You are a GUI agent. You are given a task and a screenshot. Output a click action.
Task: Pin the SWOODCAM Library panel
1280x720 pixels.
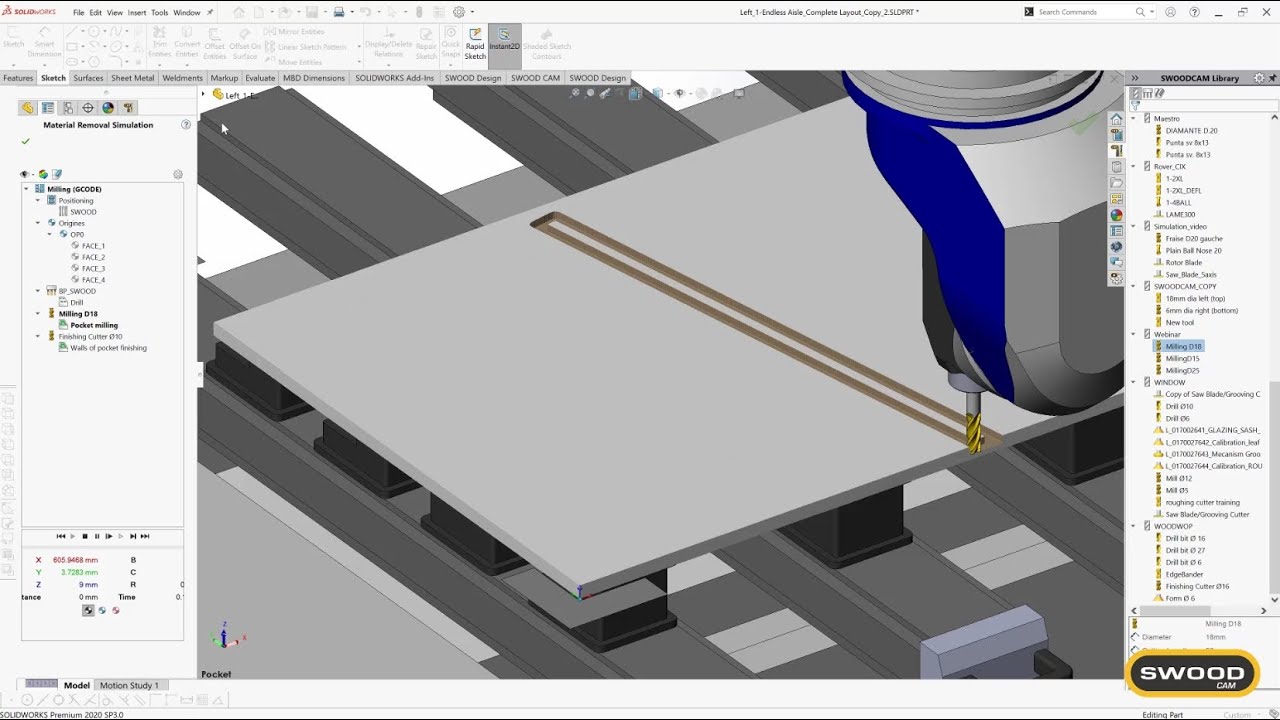tap(1272, 78)
